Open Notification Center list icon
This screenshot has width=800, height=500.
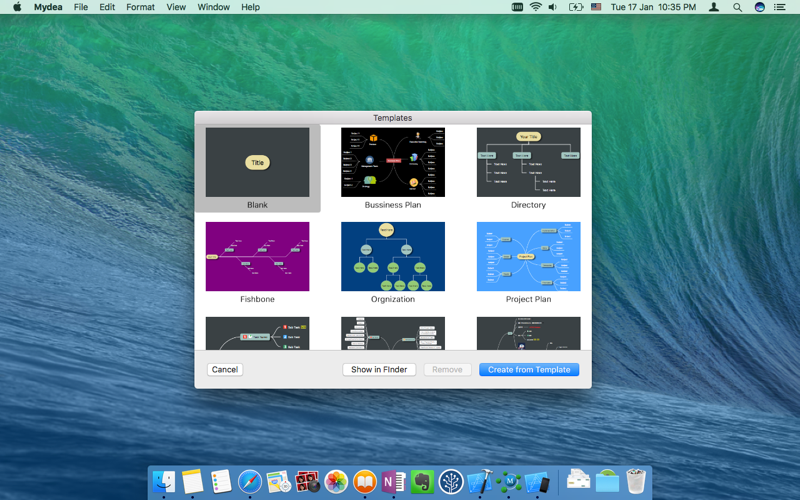pos(780,7)
